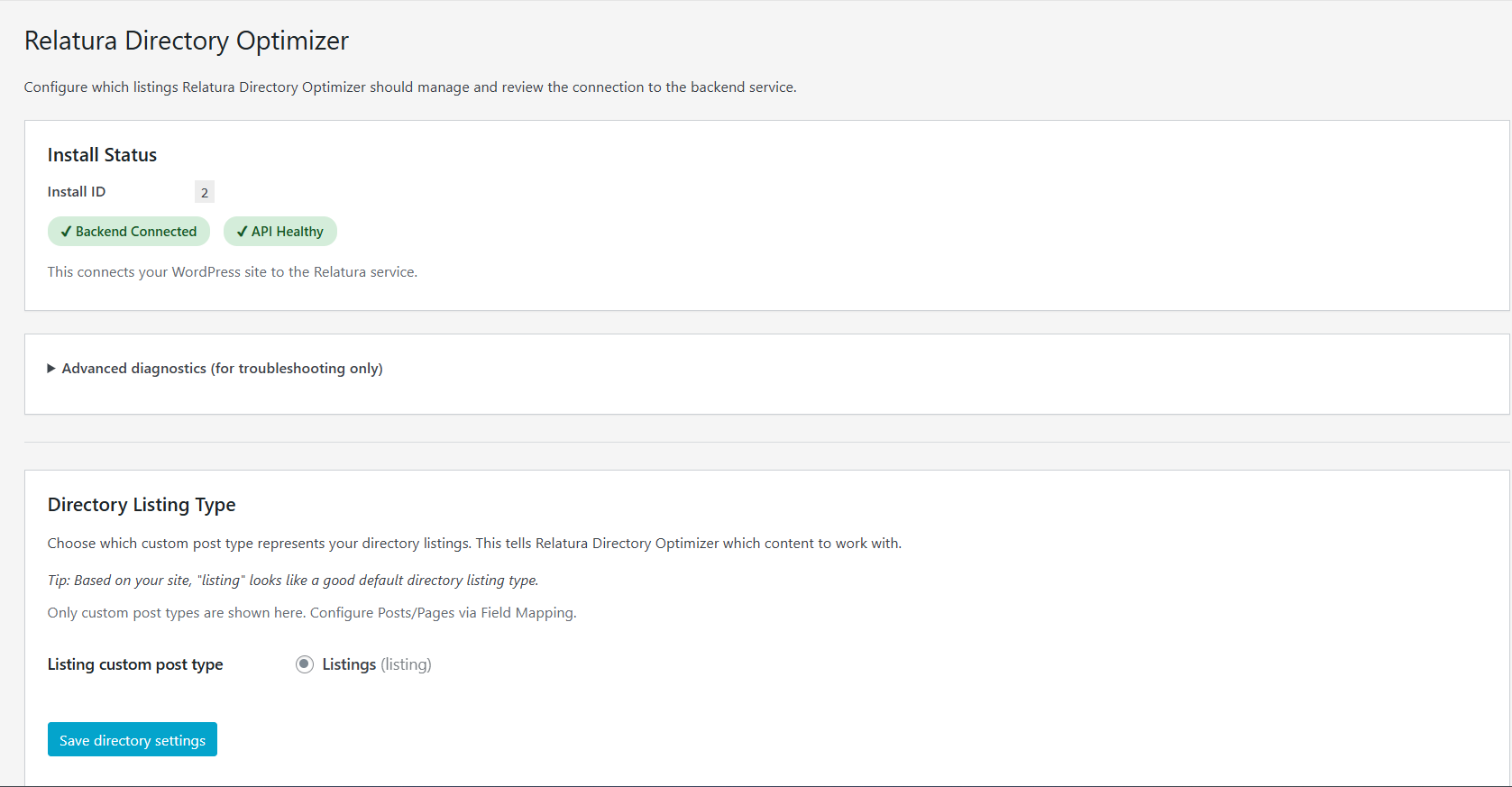This screenshot has width=1512, height=787.
Task: Click the checkmark icon beside Backend Connected
Action: coord(66,232)
